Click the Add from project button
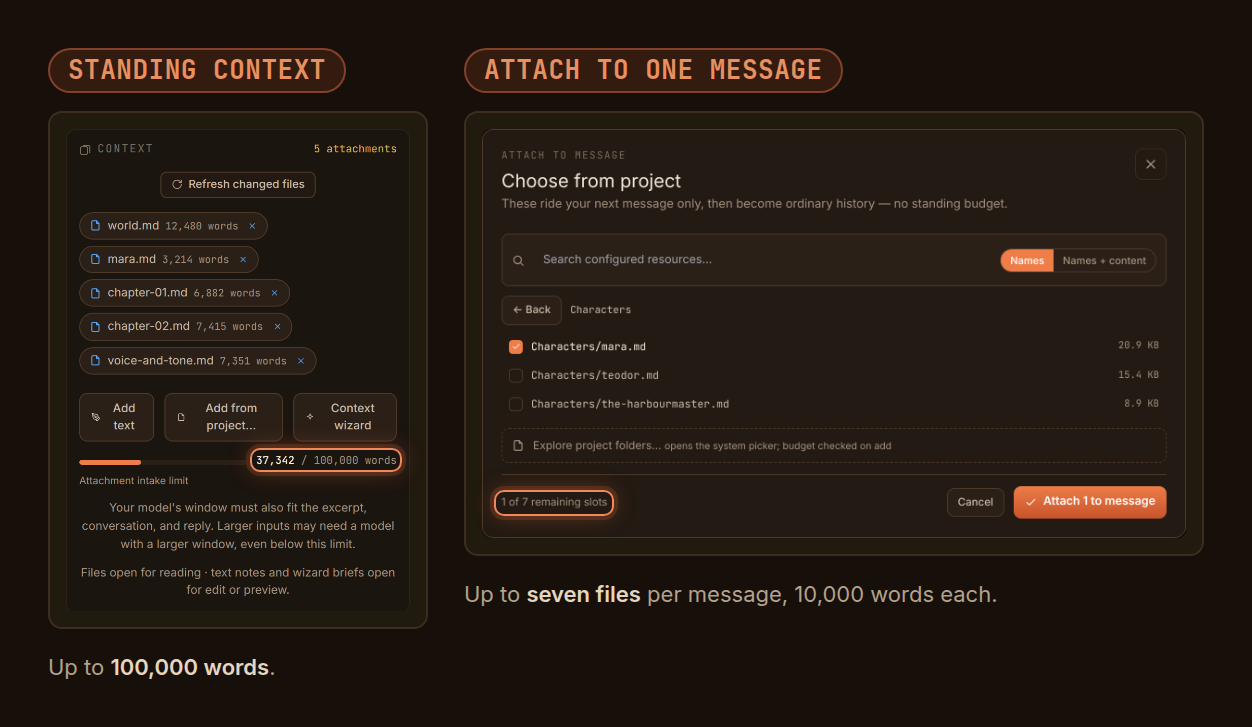This screenshot has width=1252, height=727. [223, 417]
